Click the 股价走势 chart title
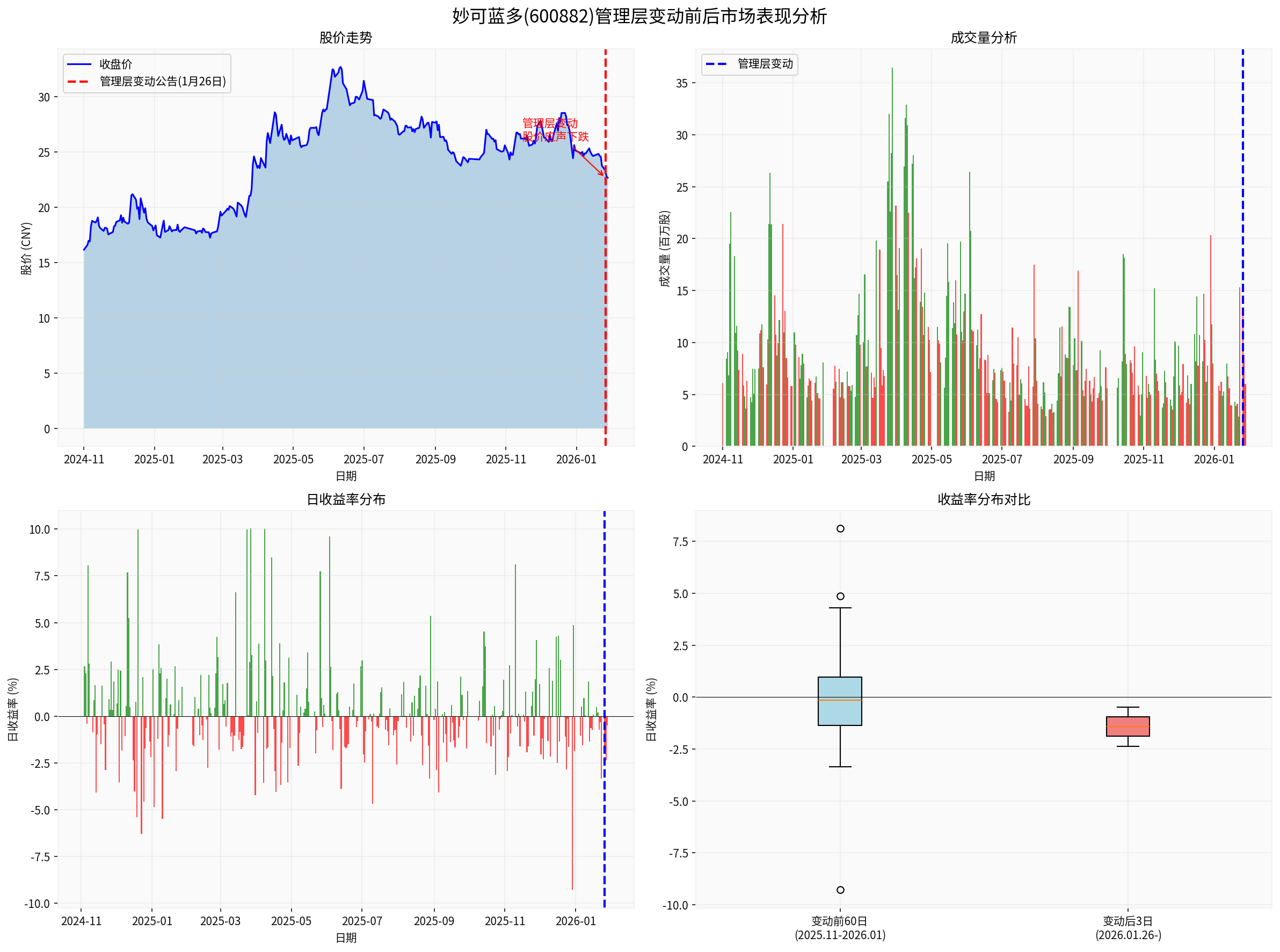This screenshot has height=952, width=1280. point(345,38)
